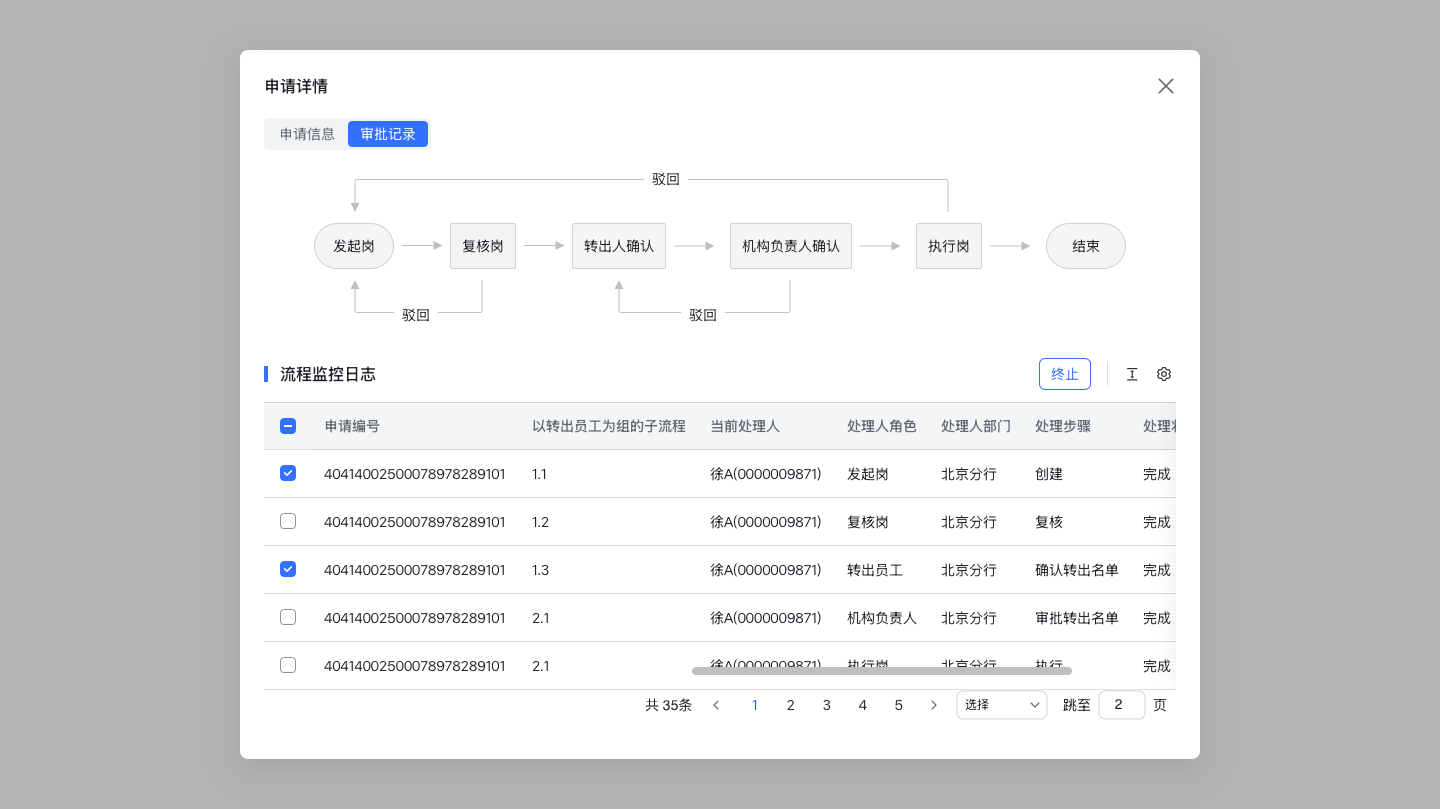1440x809 pixels.
Task: Open the 选择 page size dropdown
Action: pyautogui.click(x=1002, y=705)
